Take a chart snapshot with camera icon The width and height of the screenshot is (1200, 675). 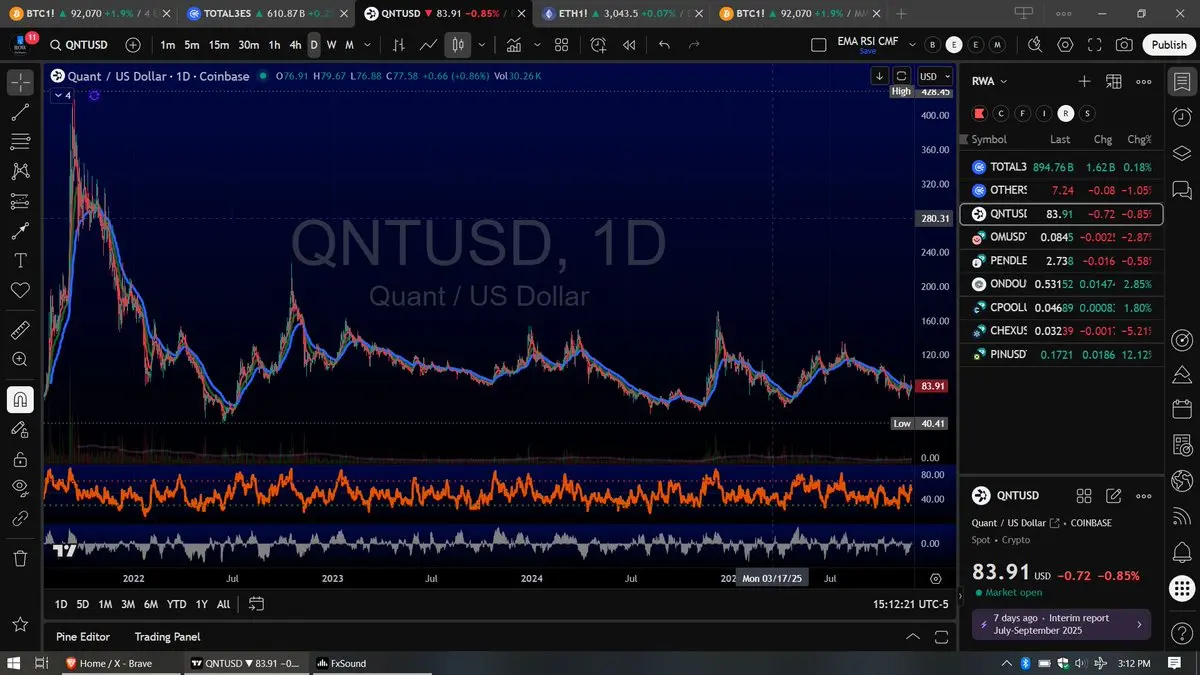[x=1125, y=45]
